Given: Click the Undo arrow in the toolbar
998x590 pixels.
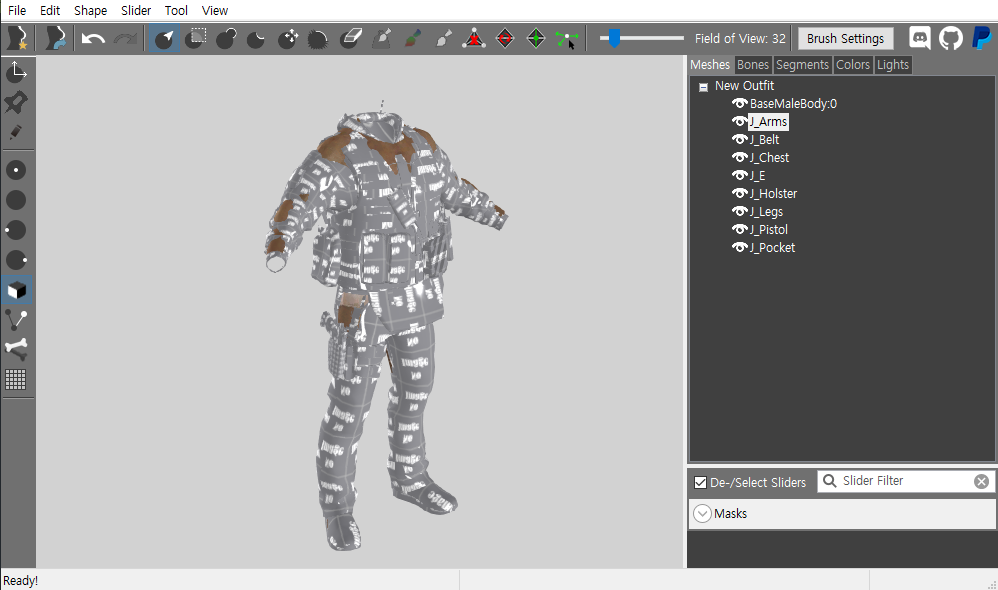Looking at the screenshot, I should click(93, 39).
